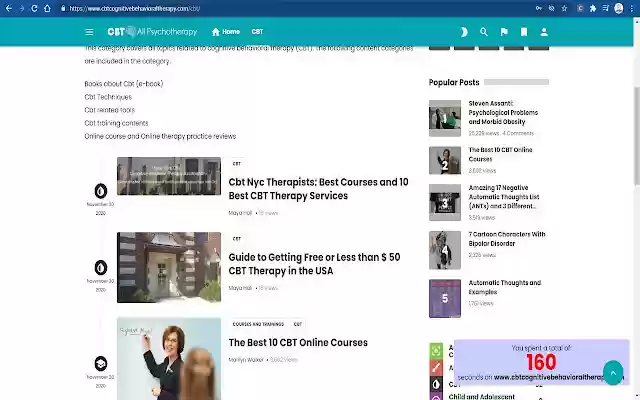
Task: Click popular post thumbnail number 2
Action: pyautogui.click(x=445, y=160)
